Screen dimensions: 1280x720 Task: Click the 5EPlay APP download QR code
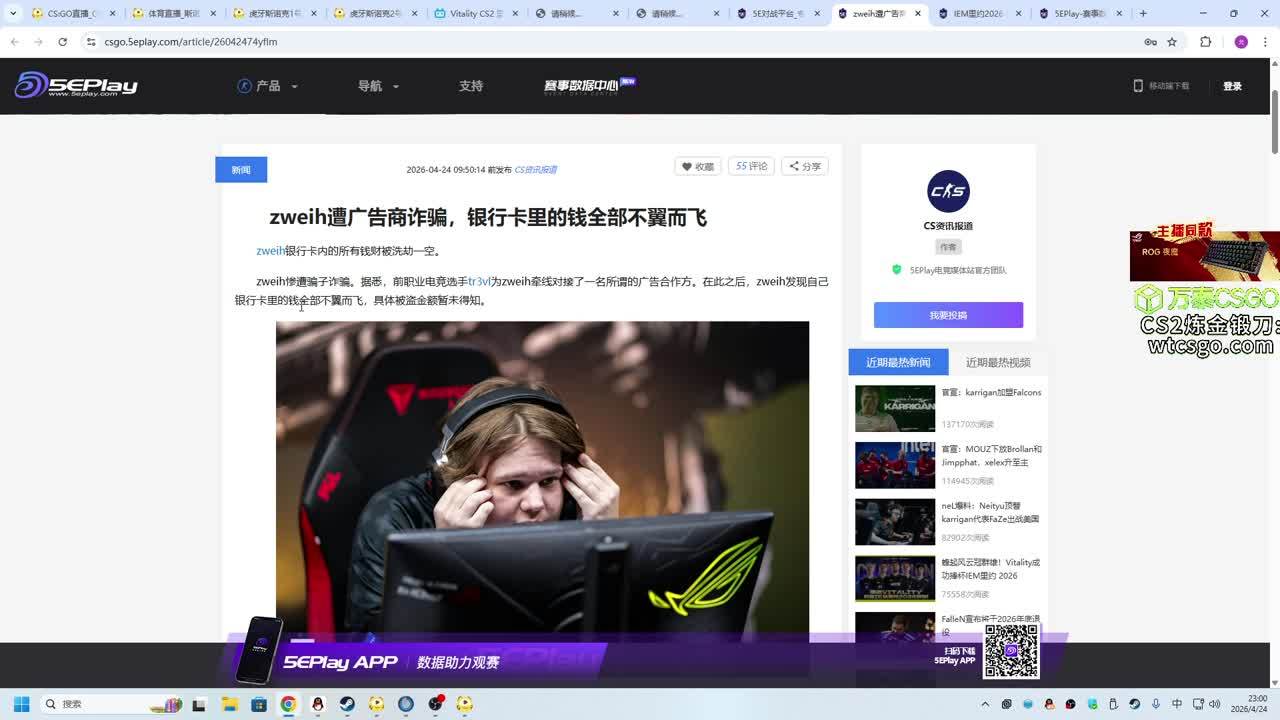point(1011,651)
